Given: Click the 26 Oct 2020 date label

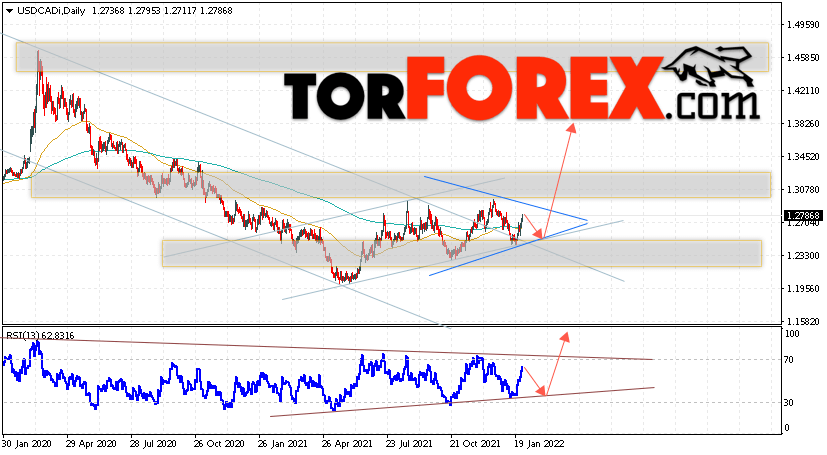Looking at the screenshot, I should (219, 444).
